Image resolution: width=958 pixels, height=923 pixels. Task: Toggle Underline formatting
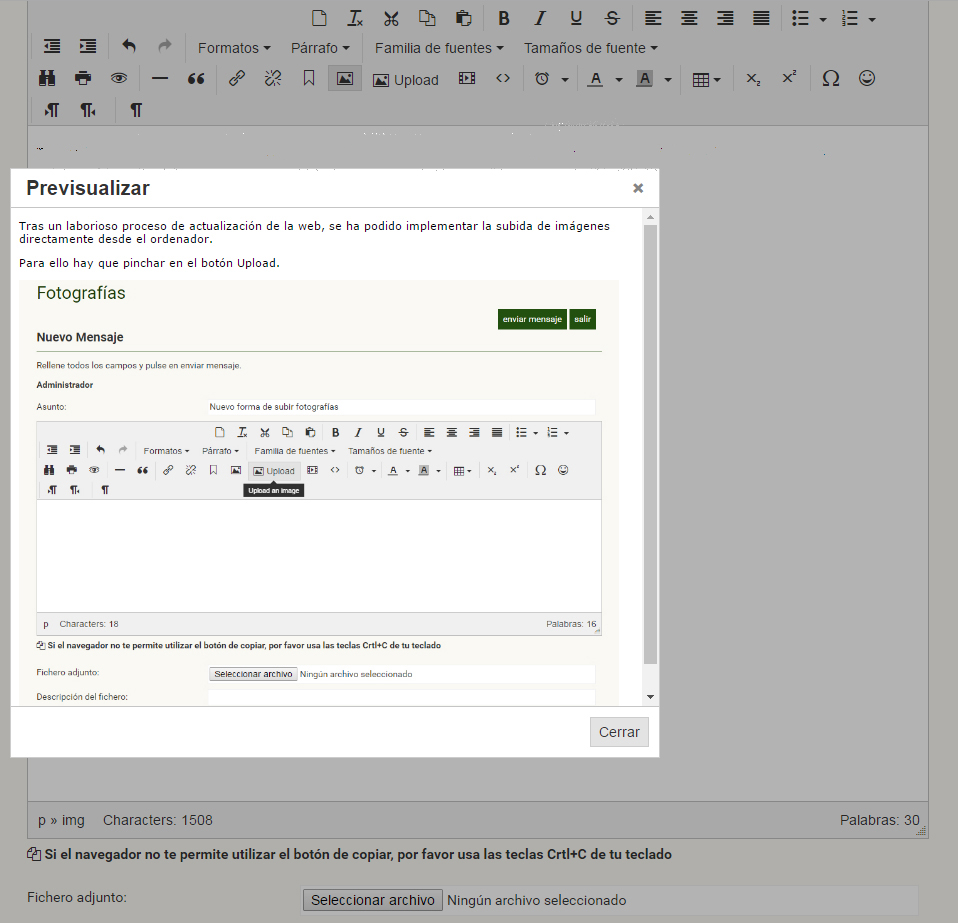tap(576, 18)
